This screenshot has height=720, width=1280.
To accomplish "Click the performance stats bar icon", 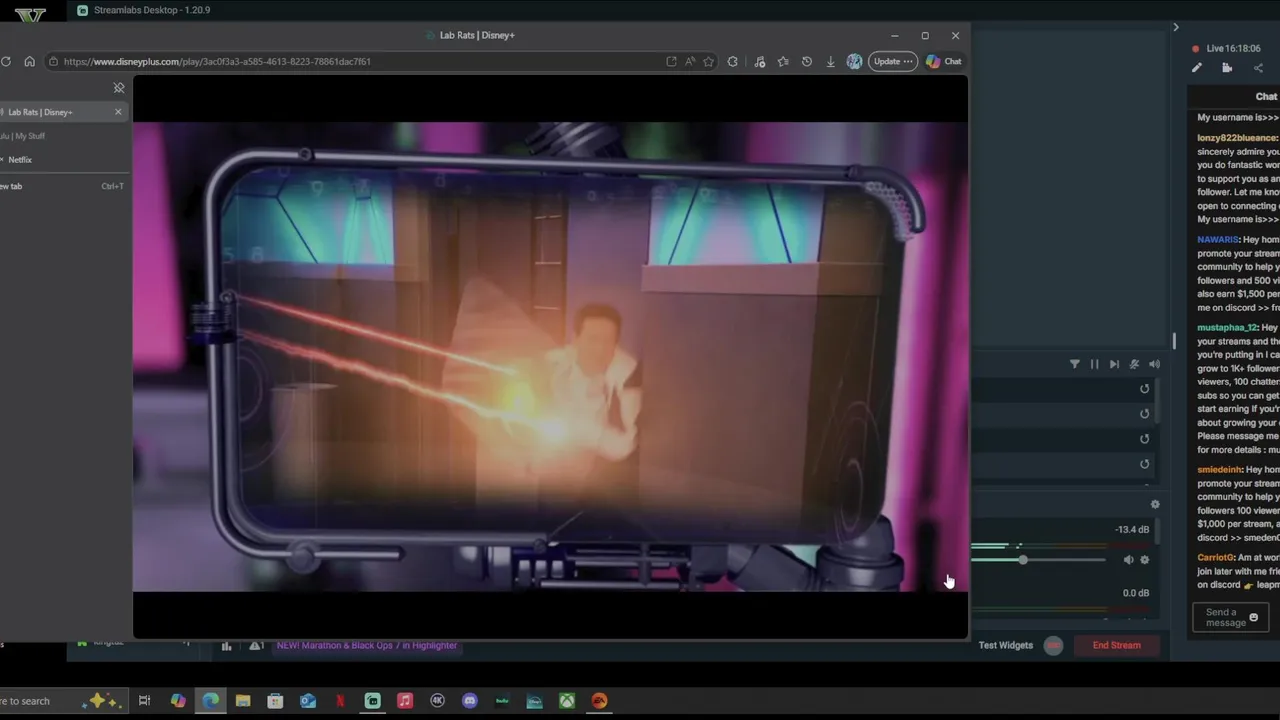I will click(226, 646).
